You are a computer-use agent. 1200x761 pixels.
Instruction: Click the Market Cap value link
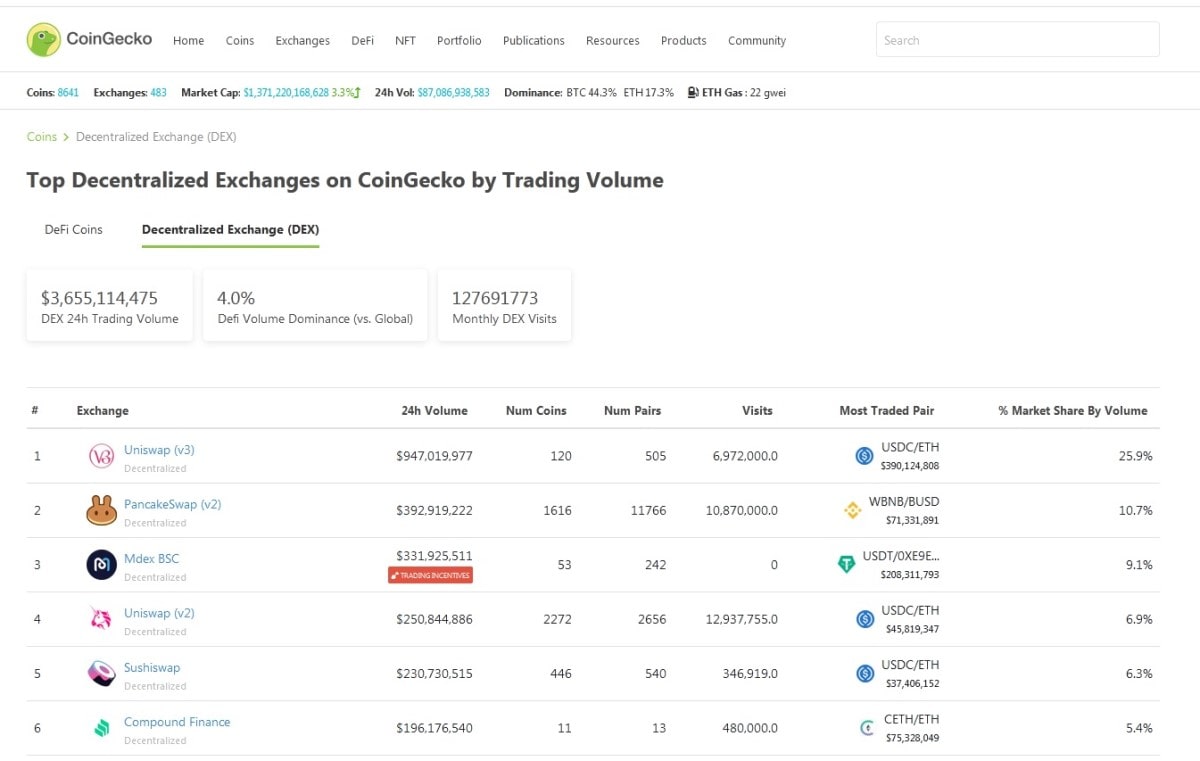click(x=286, y=92)
